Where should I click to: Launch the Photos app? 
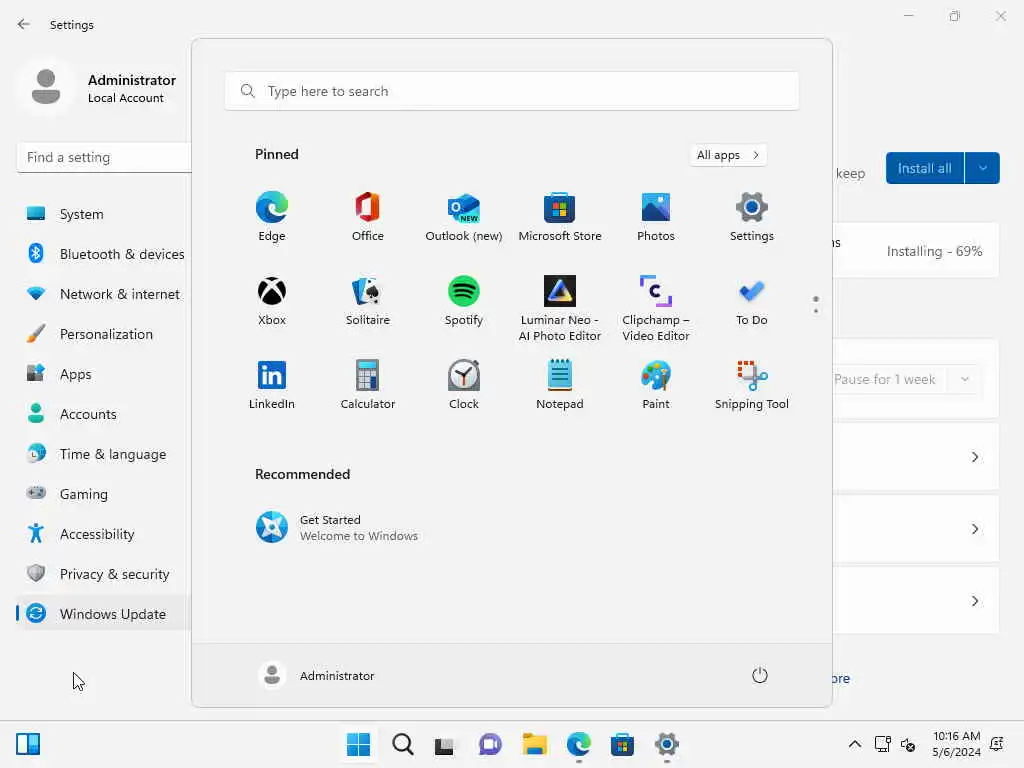[x=656, y=217]
